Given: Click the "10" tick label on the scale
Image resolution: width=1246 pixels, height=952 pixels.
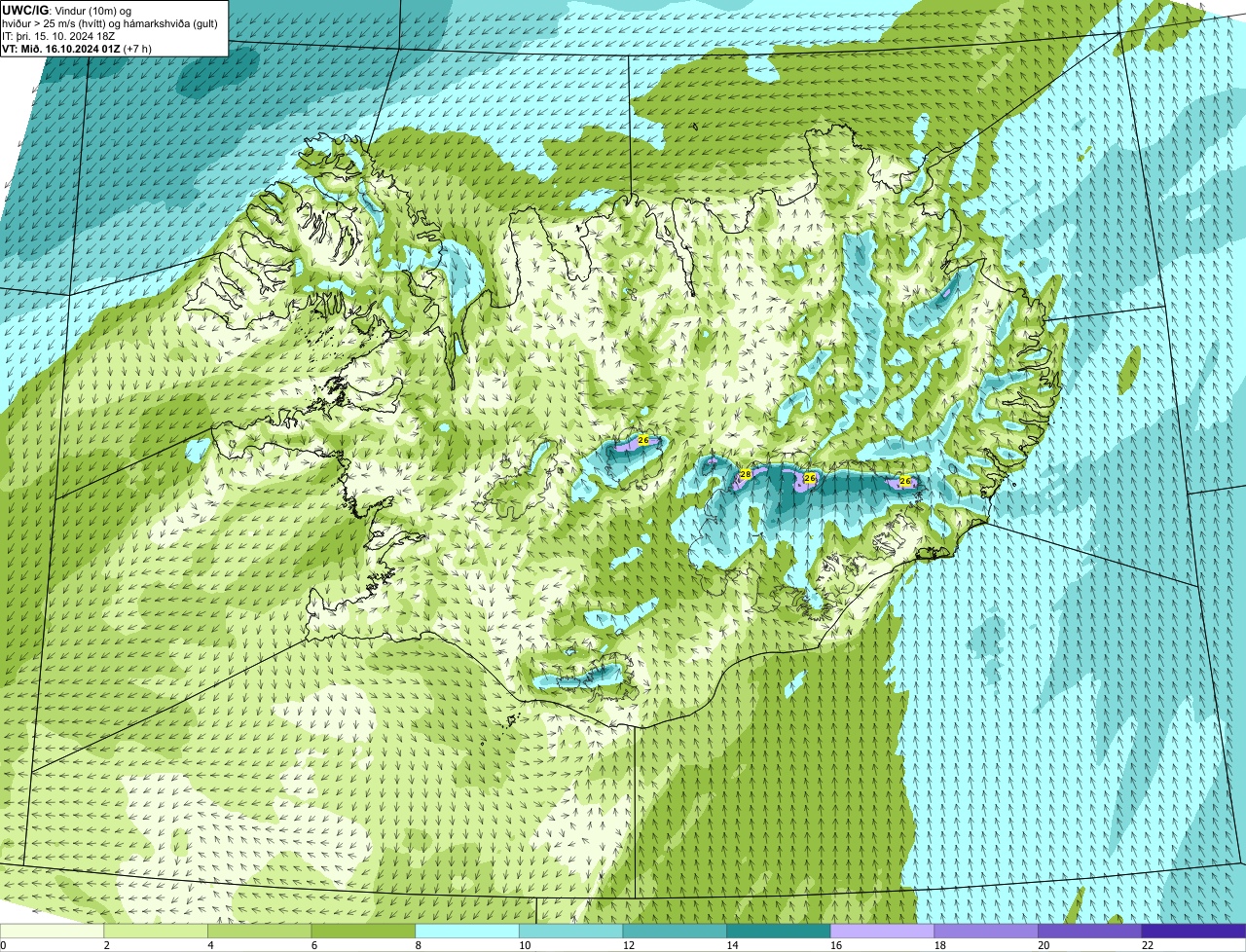Looking at the screenshot, I should click(x=525, y=945).
